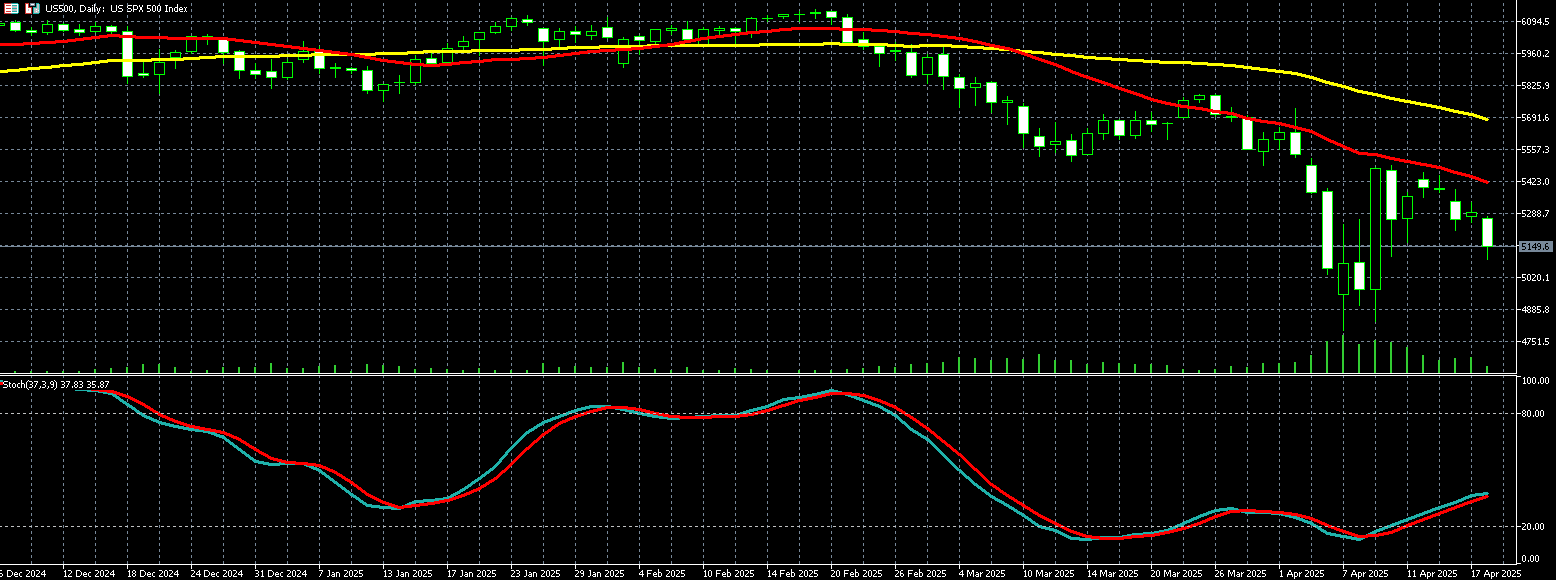The height and width of the screenshot is (580, 1556).
Task: Select the 17 Apr 2025 date label
Action: point(1494,574)
